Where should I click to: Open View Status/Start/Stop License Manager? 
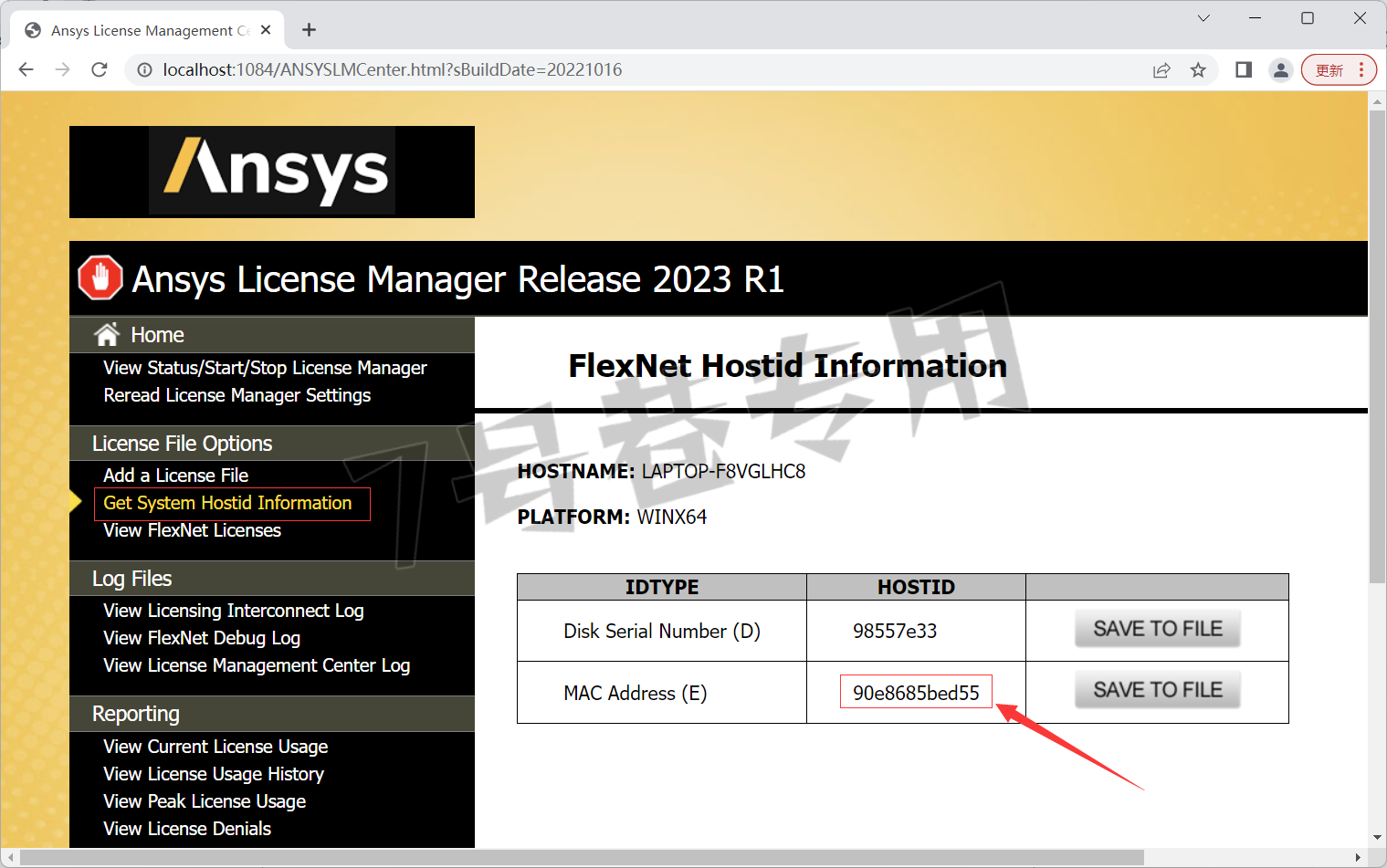265,368
